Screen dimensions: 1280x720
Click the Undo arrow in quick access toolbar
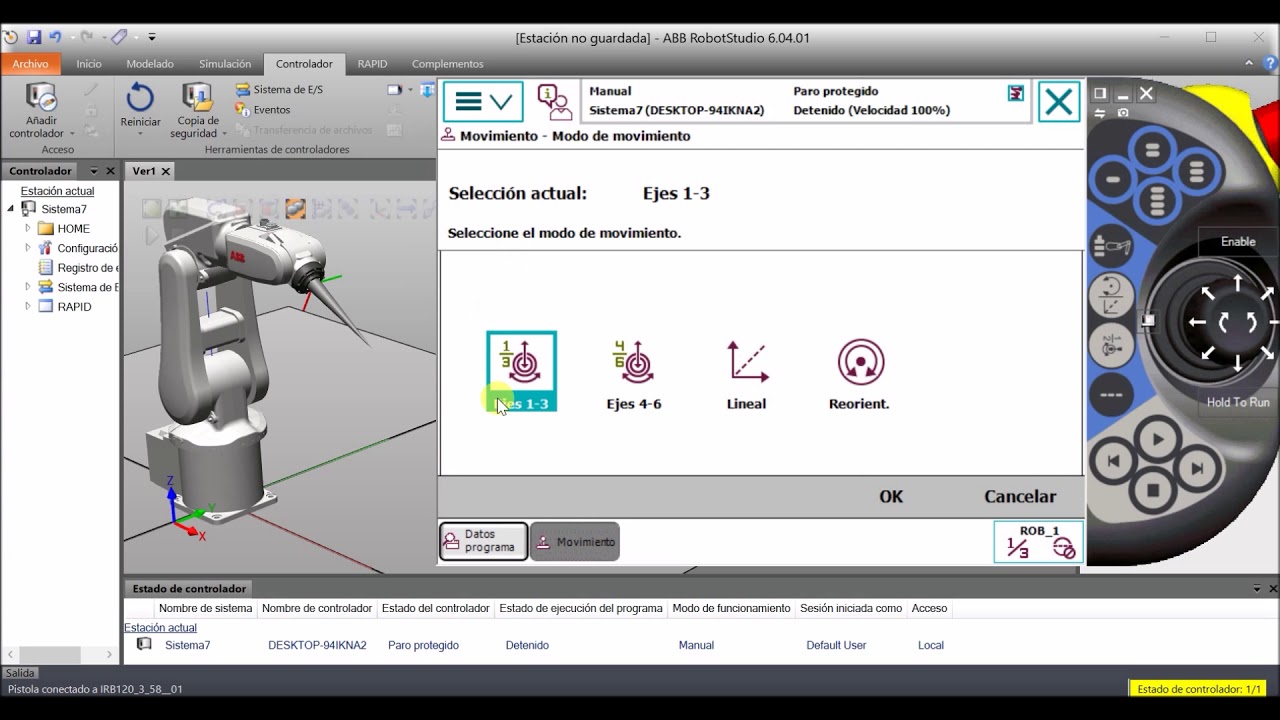tap(55, 37)
